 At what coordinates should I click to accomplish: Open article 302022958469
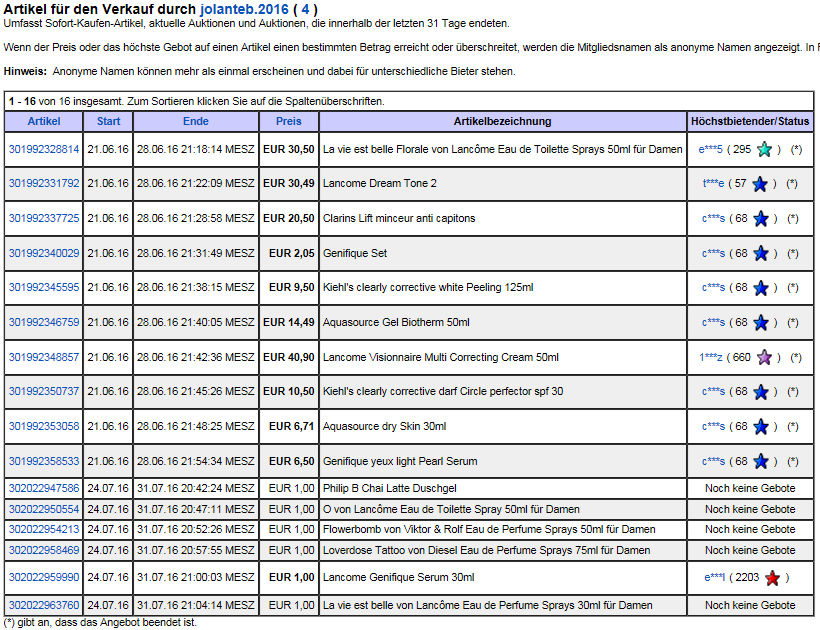coord(44,551)
